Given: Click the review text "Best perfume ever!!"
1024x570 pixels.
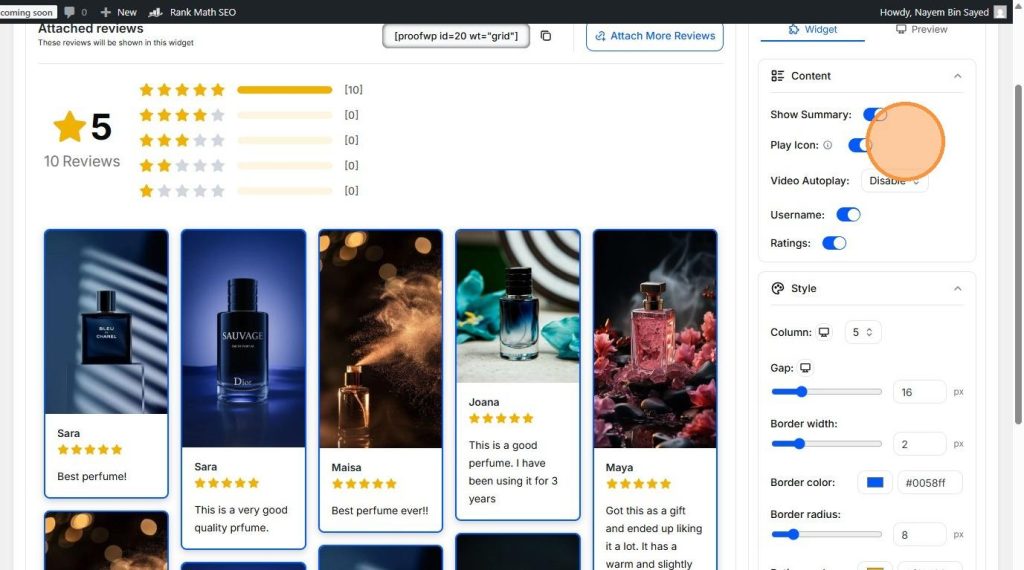Looking at the screenshot, I should point(379,511).
